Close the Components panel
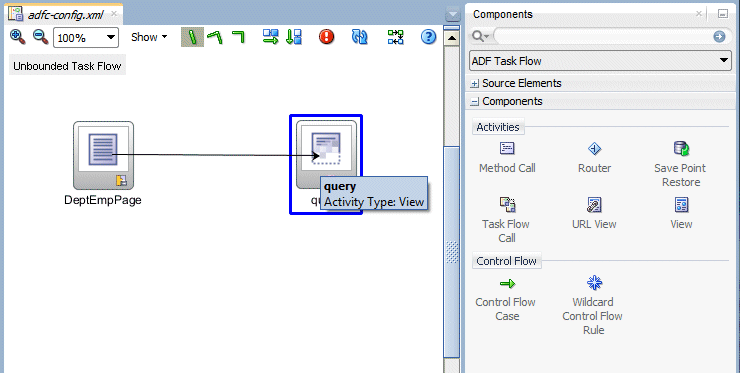740x373 pixels. tap(699, 14)
